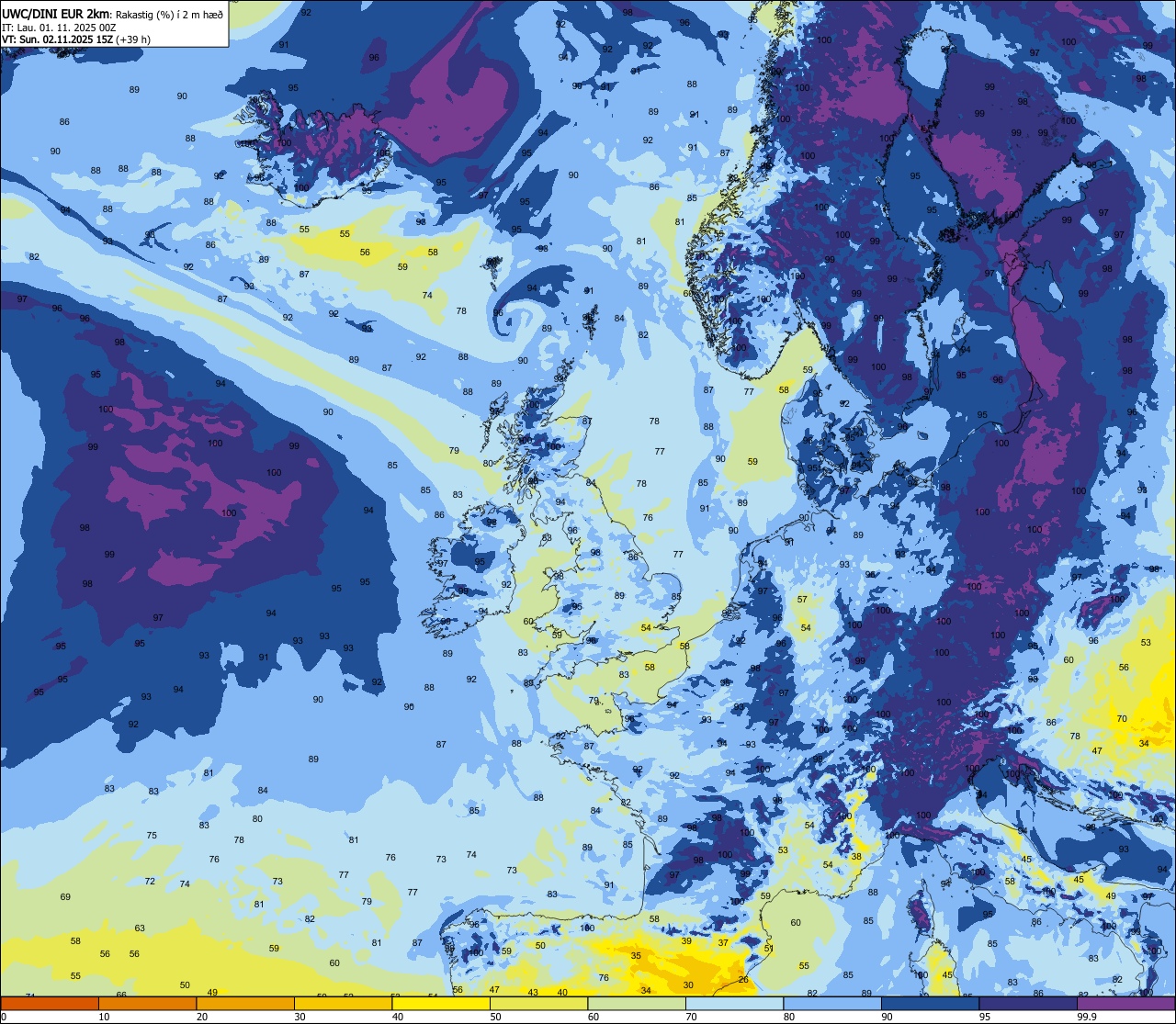Image resolution: width=1176 pixels, height=1024 pixels.
Task: Click the "51" humidity value on map
Action: (769, 949)
